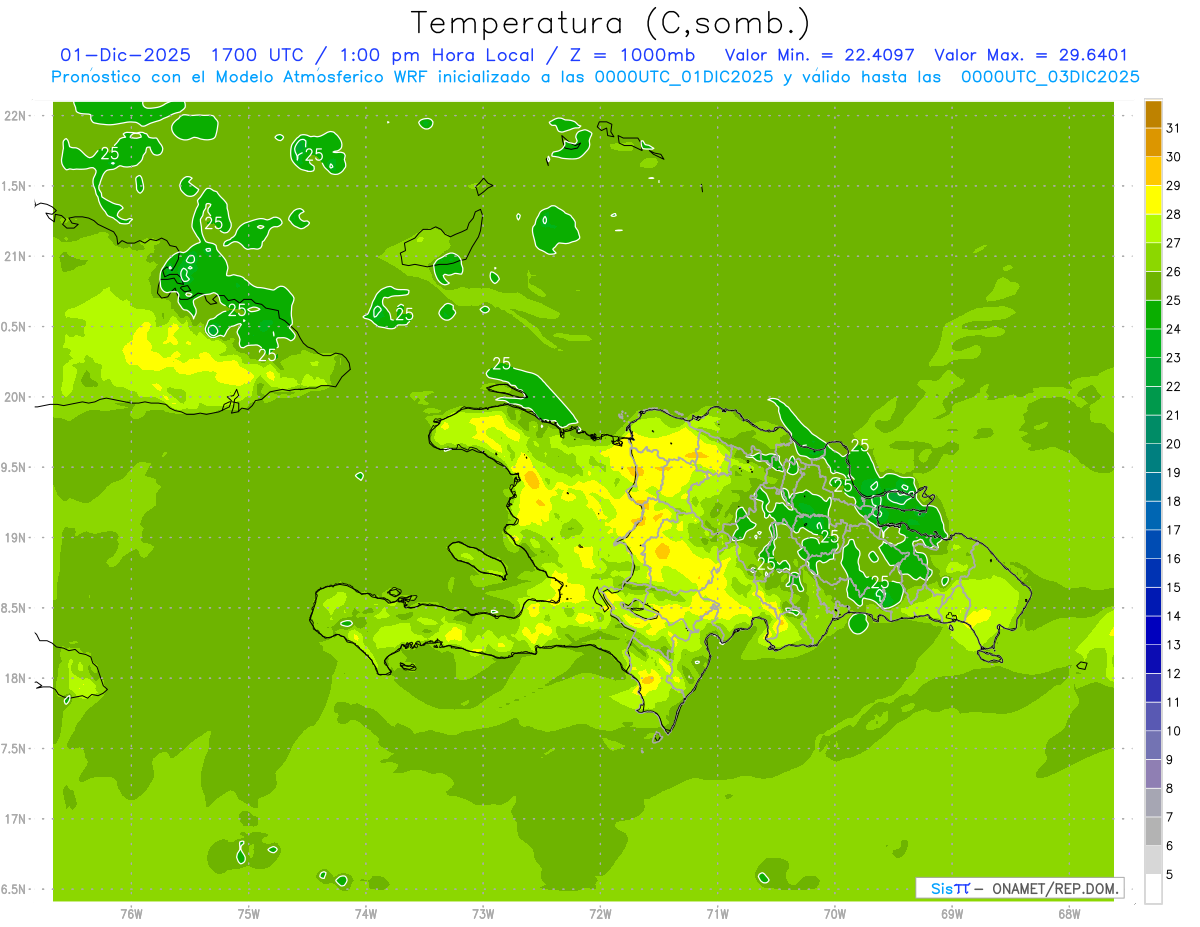Select the end time "0000UTC_03DIC2025"
The image size is (1200, 927).
[1050, 77]
